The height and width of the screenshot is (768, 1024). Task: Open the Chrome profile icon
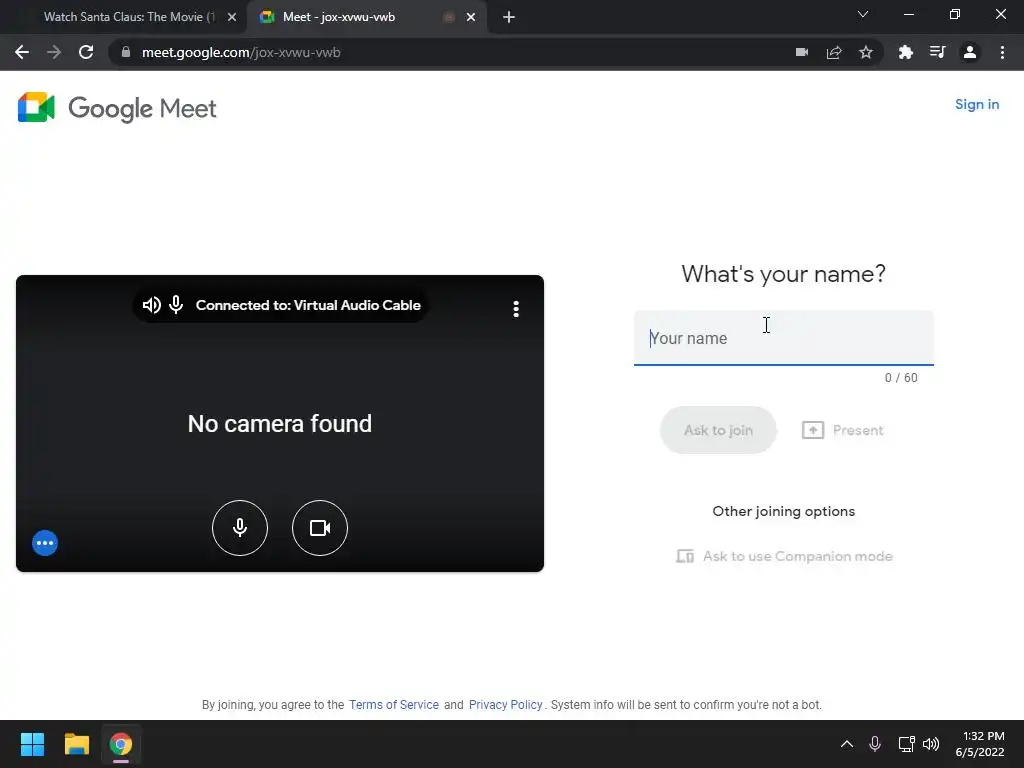(970, 52)
